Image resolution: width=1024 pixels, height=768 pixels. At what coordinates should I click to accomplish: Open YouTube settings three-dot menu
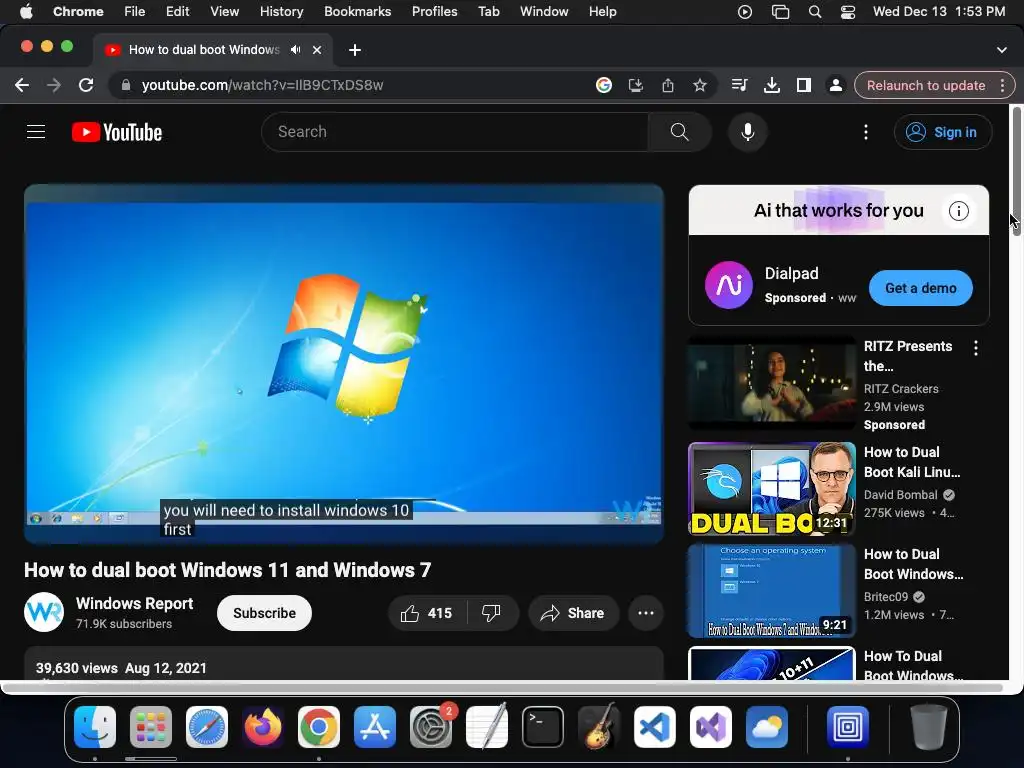pyautogui.click(x=866, y=132)
